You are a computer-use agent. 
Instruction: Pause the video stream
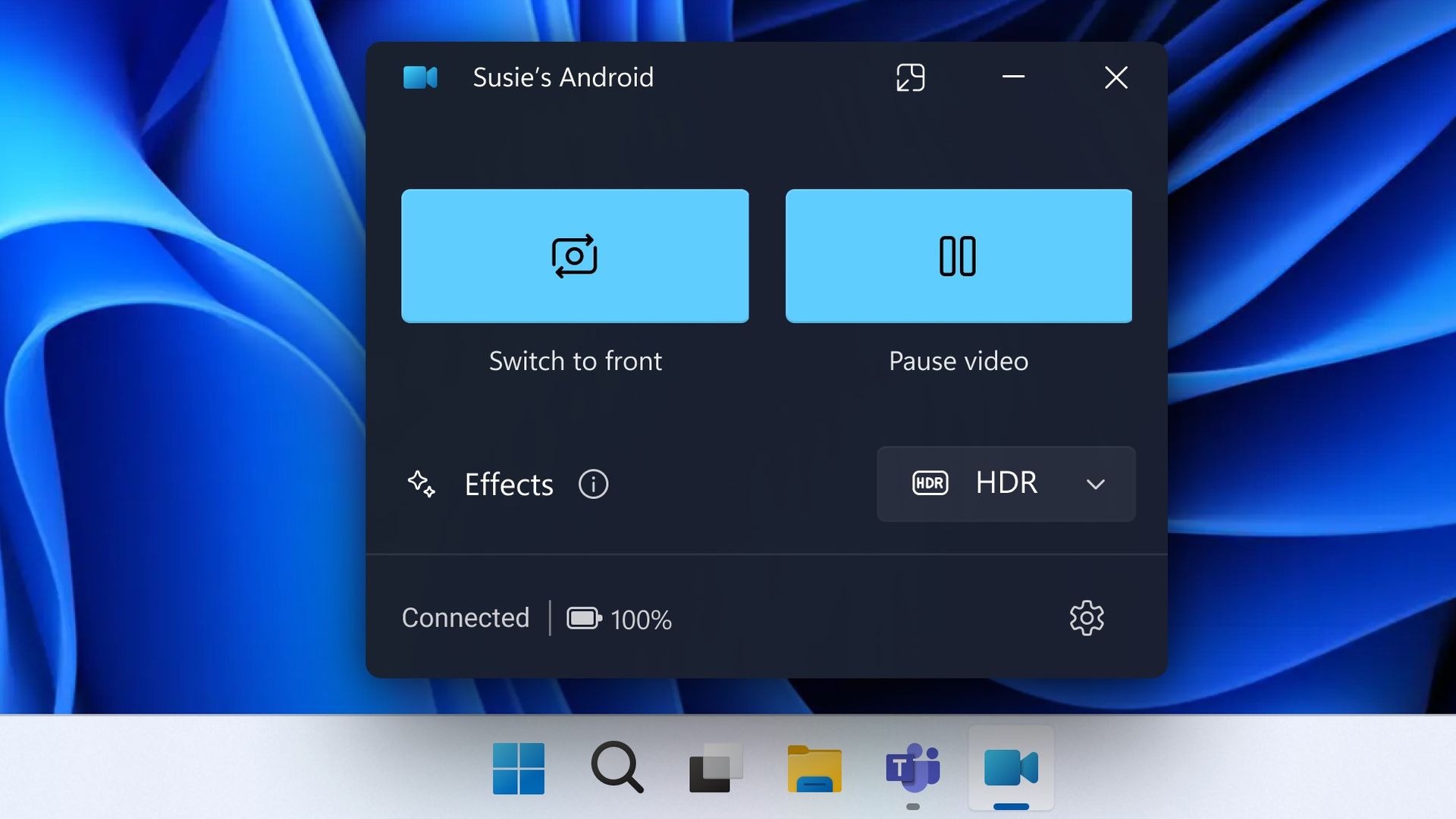coord(959,256)
